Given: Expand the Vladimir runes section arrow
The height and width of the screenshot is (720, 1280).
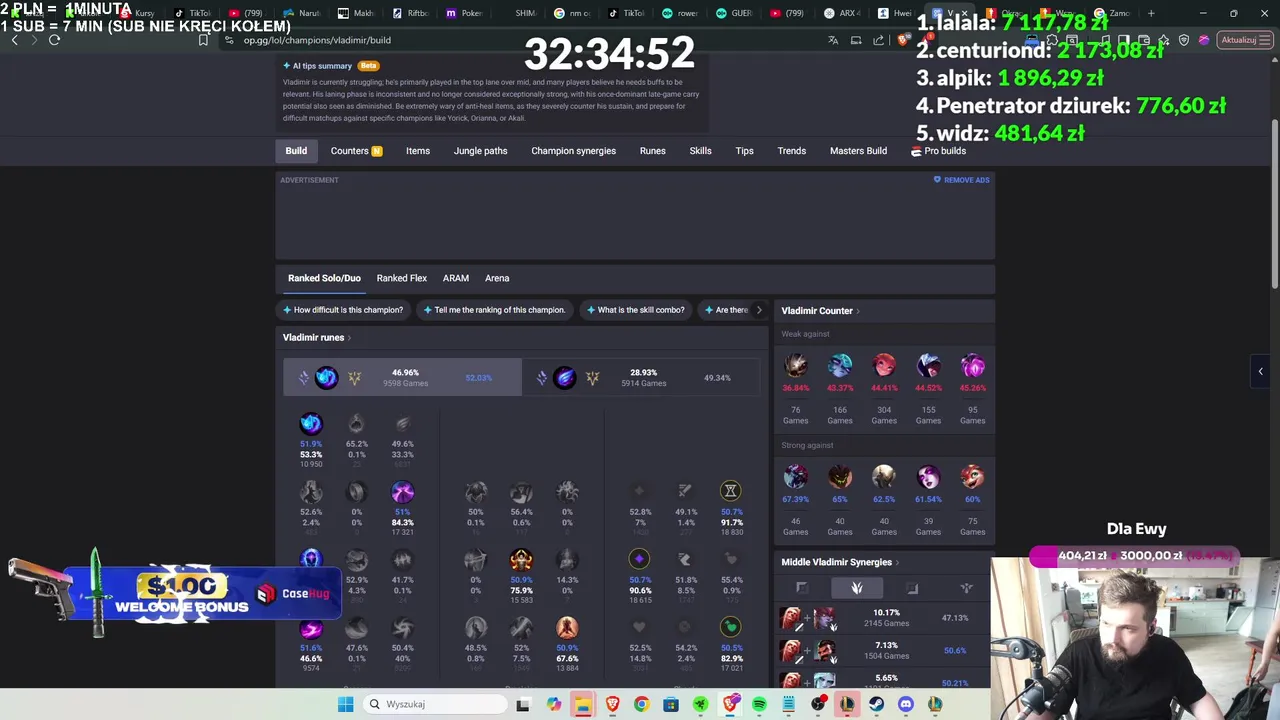Looking at the screenshot, I should click(349, 338).
